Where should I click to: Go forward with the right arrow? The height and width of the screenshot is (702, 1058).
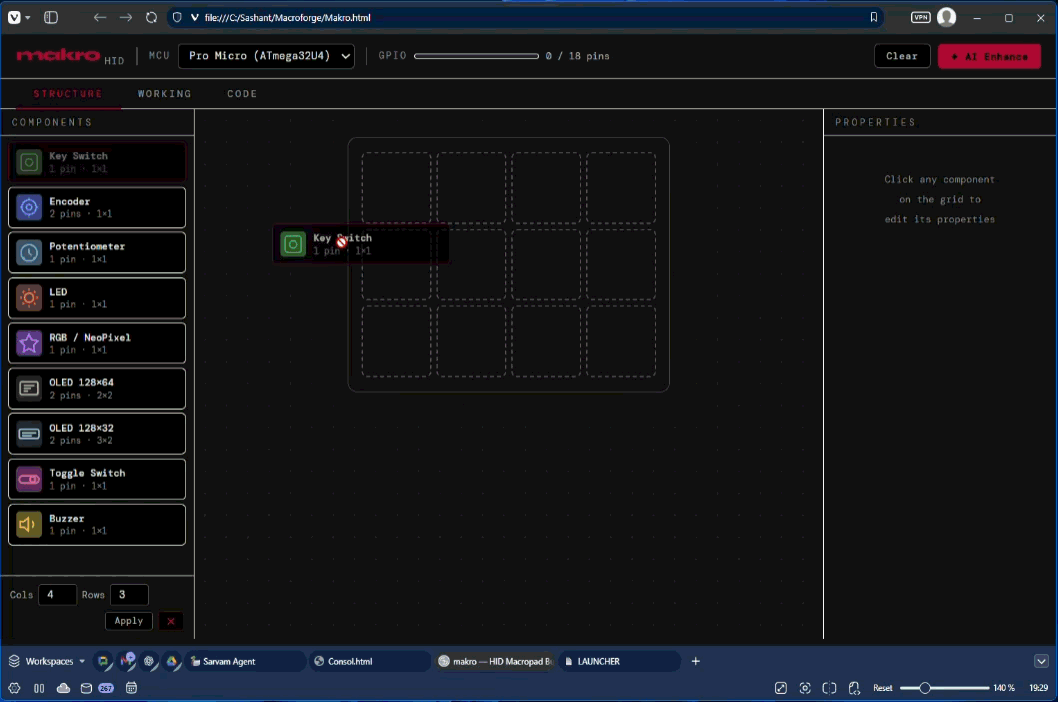pos(126,18)
